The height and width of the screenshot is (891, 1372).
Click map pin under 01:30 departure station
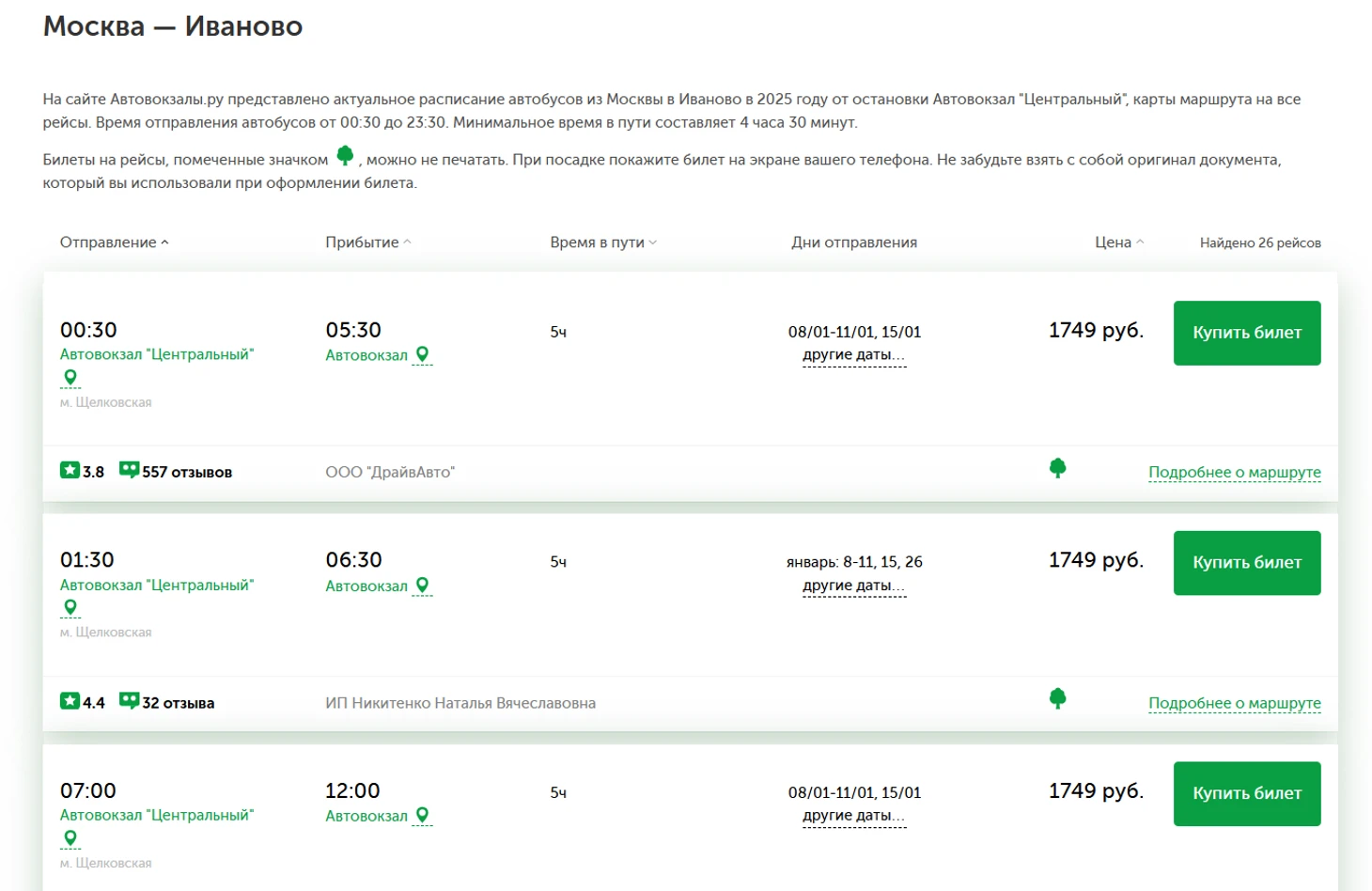(x=70, y=608)
